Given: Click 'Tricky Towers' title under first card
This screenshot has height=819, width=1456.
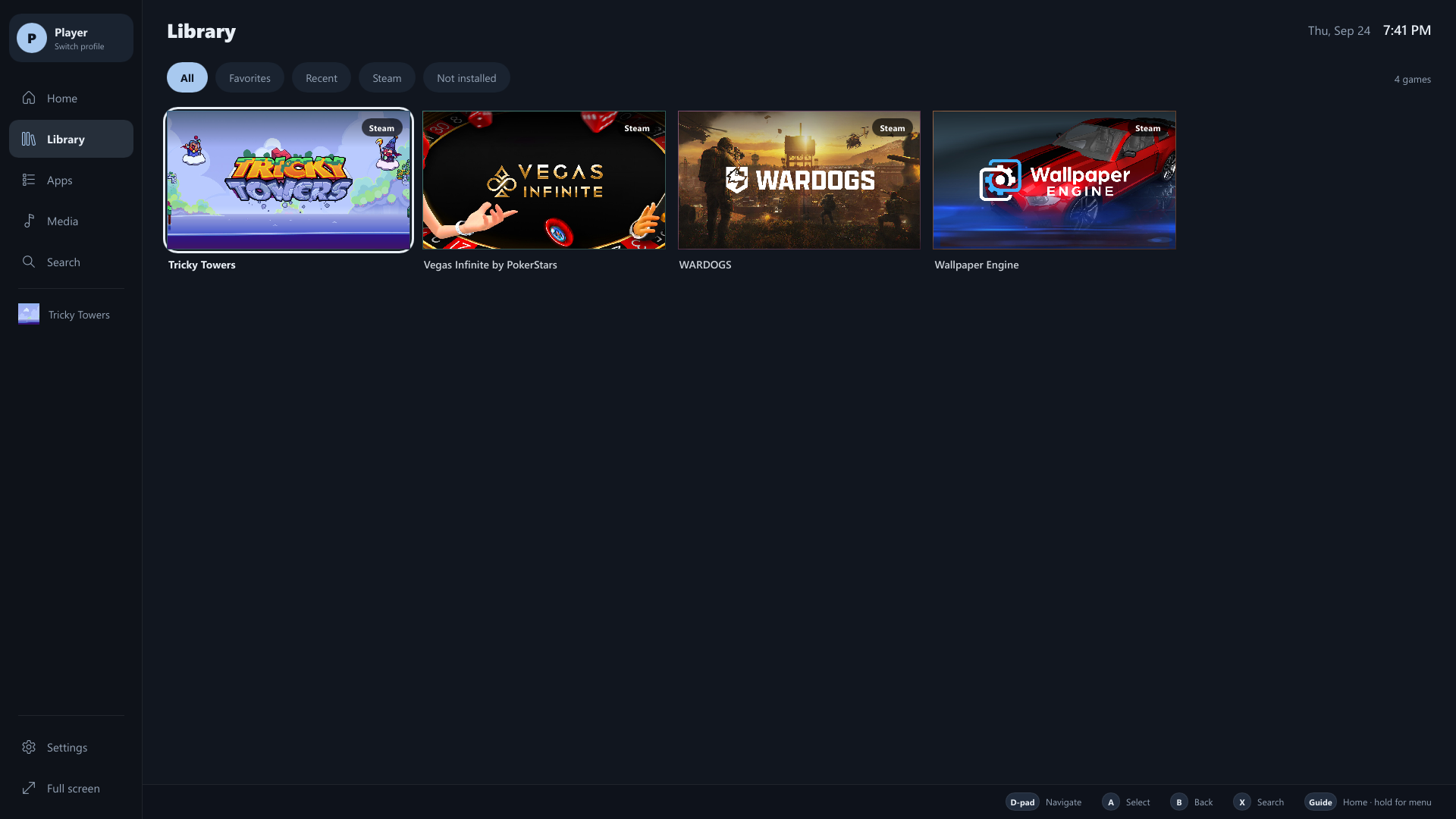Looking at the screenshot, I should [x=202, y=265].
